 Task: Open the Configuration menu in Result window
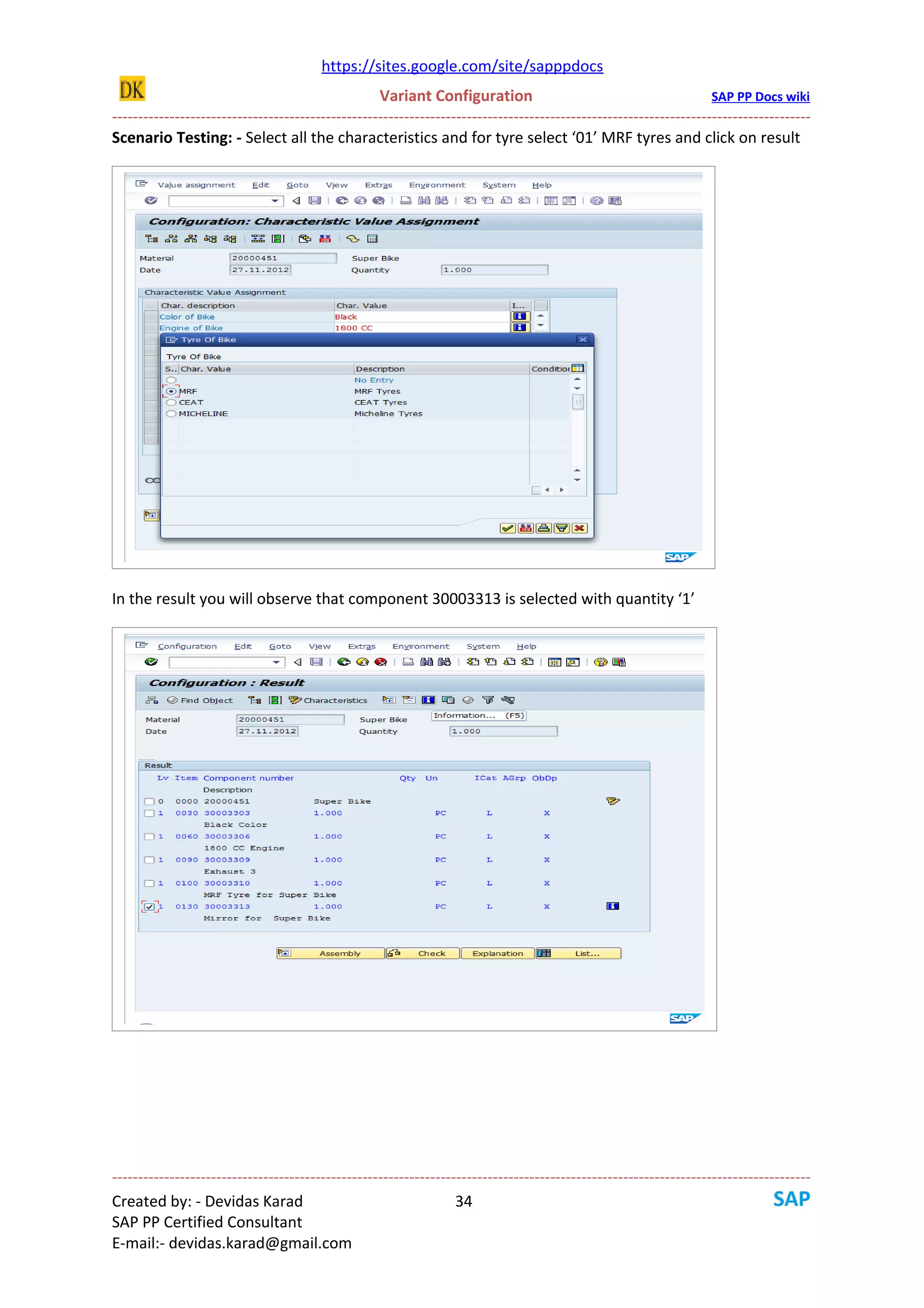point(187,647)
